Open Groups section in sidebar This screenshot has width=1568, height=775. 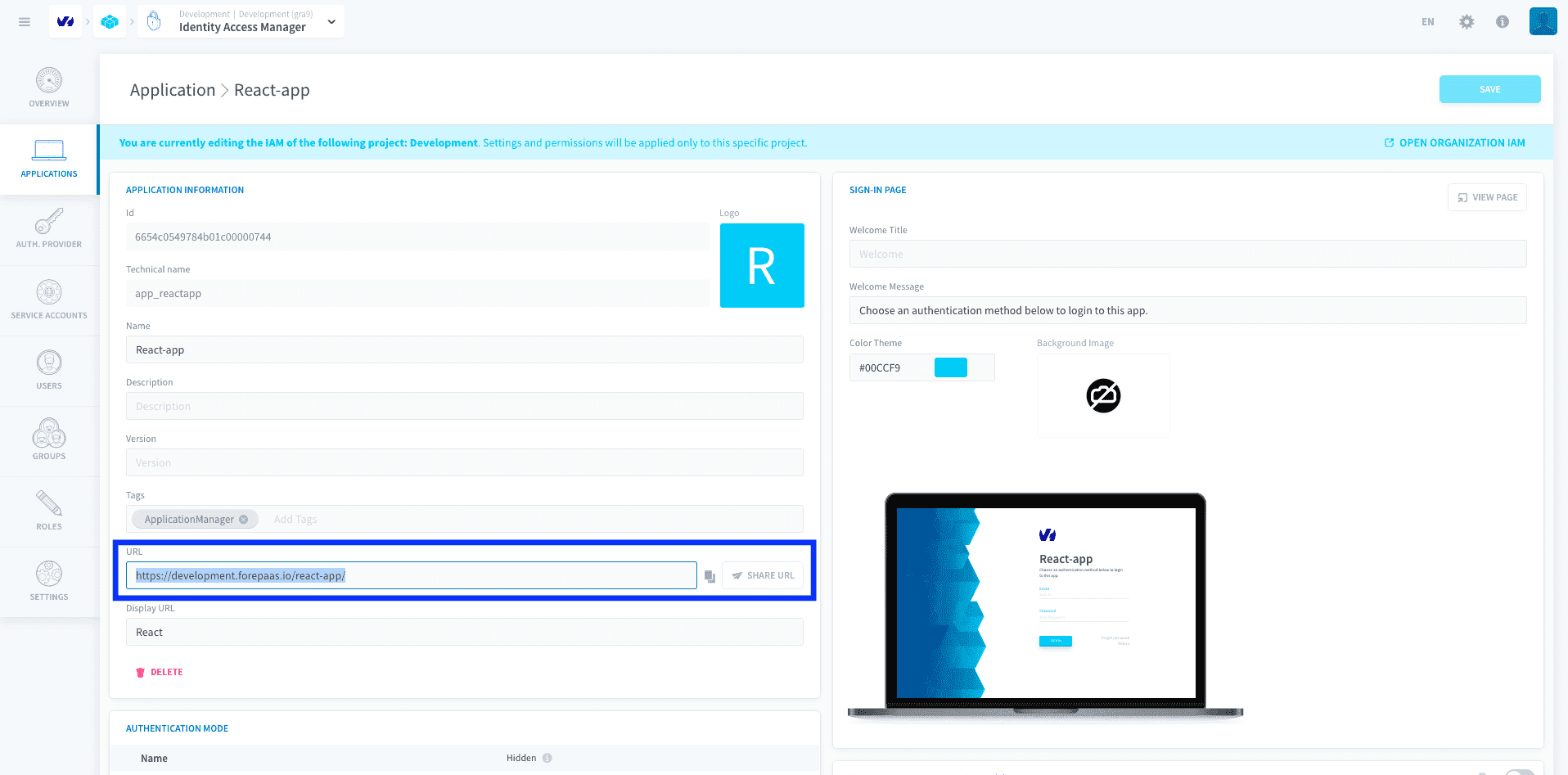[x=49, y=441]
